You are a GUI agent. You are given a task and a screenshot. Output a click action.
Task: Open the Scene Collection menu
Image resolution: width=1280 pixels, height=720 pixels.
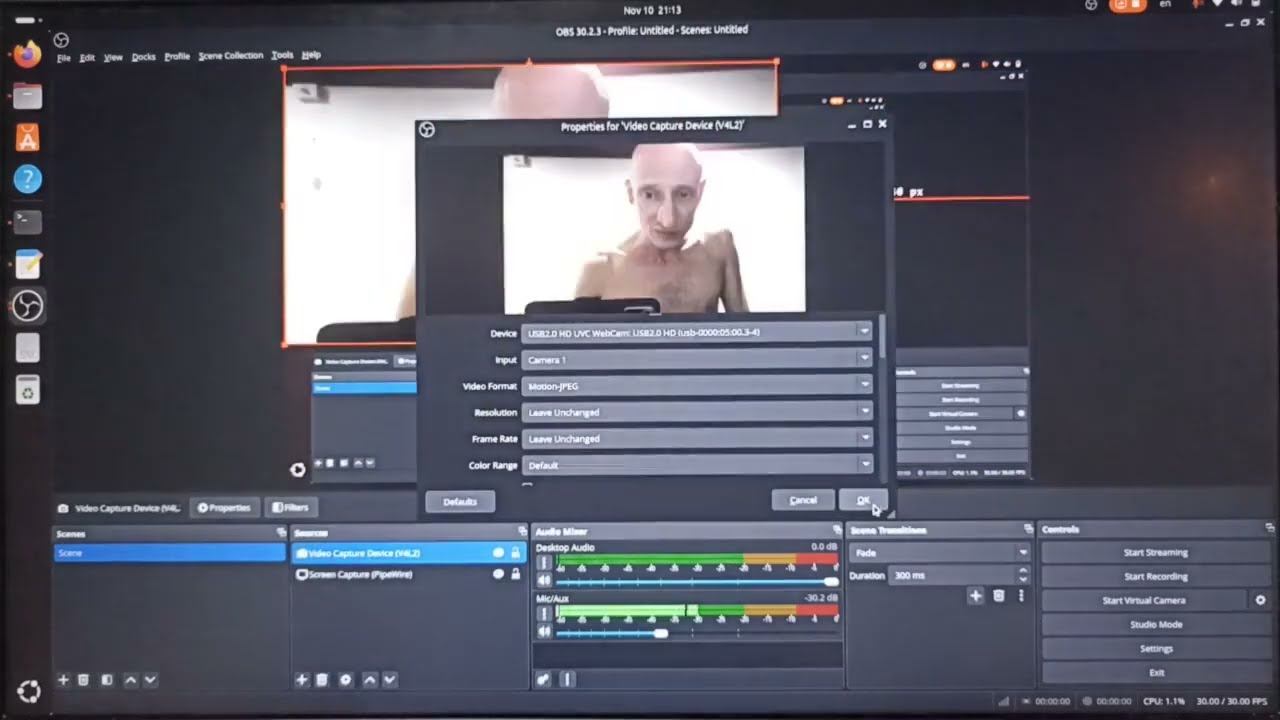point(231,56)
